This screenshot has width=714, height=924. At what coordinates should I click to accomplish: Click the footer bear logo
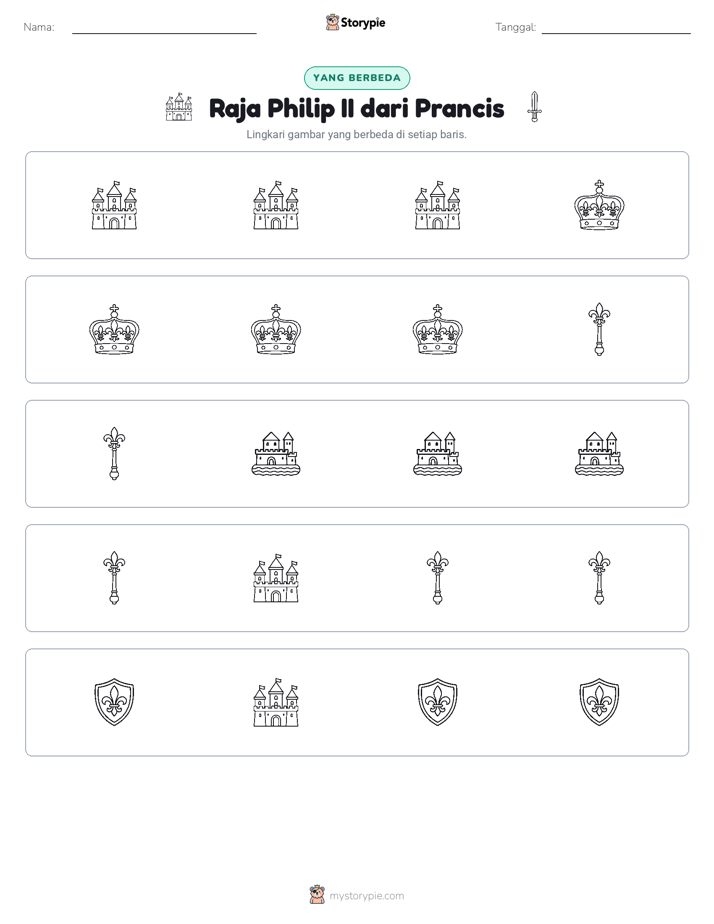[317, 895]
